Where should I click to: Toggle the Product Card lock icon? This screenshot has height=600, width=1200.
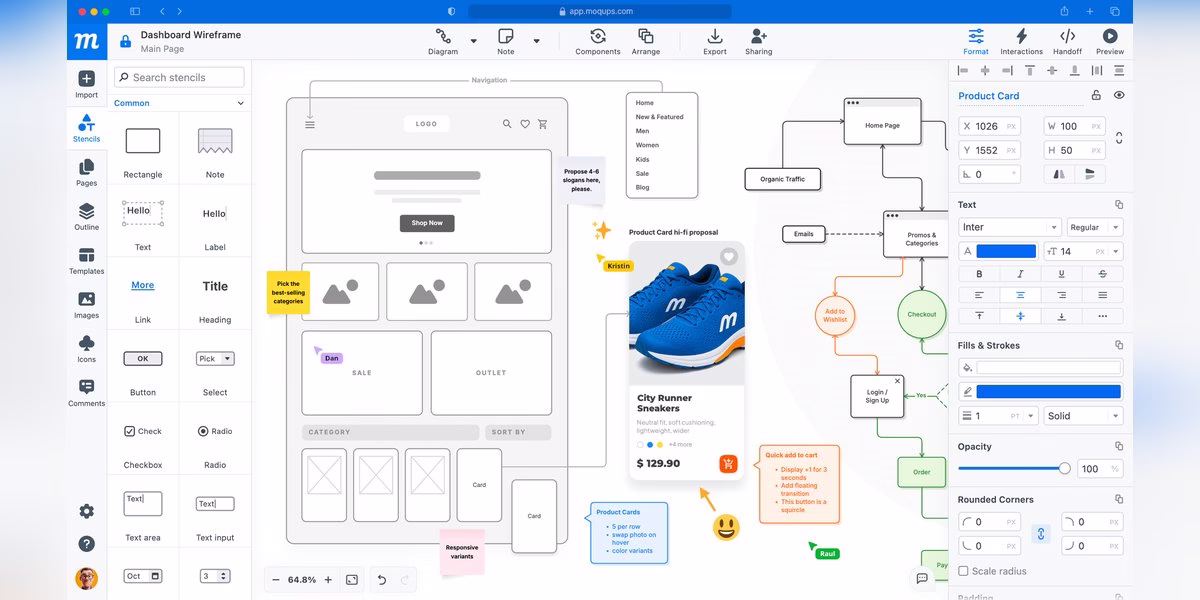pyautogui.click(x=1096, y=96)
